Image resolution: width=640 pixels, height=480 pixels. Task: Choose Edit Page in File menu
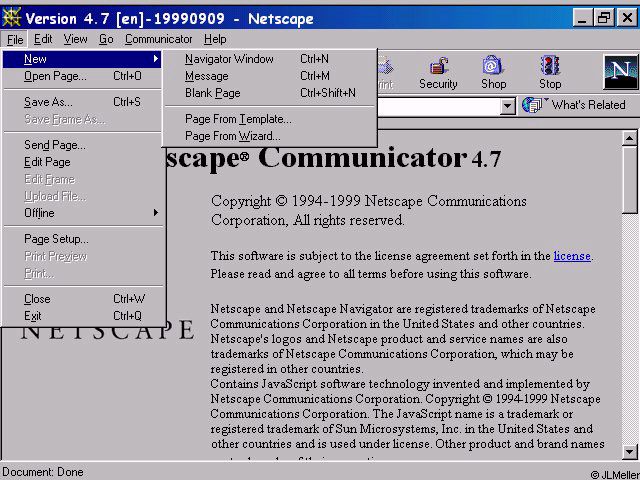pos(82,162)
